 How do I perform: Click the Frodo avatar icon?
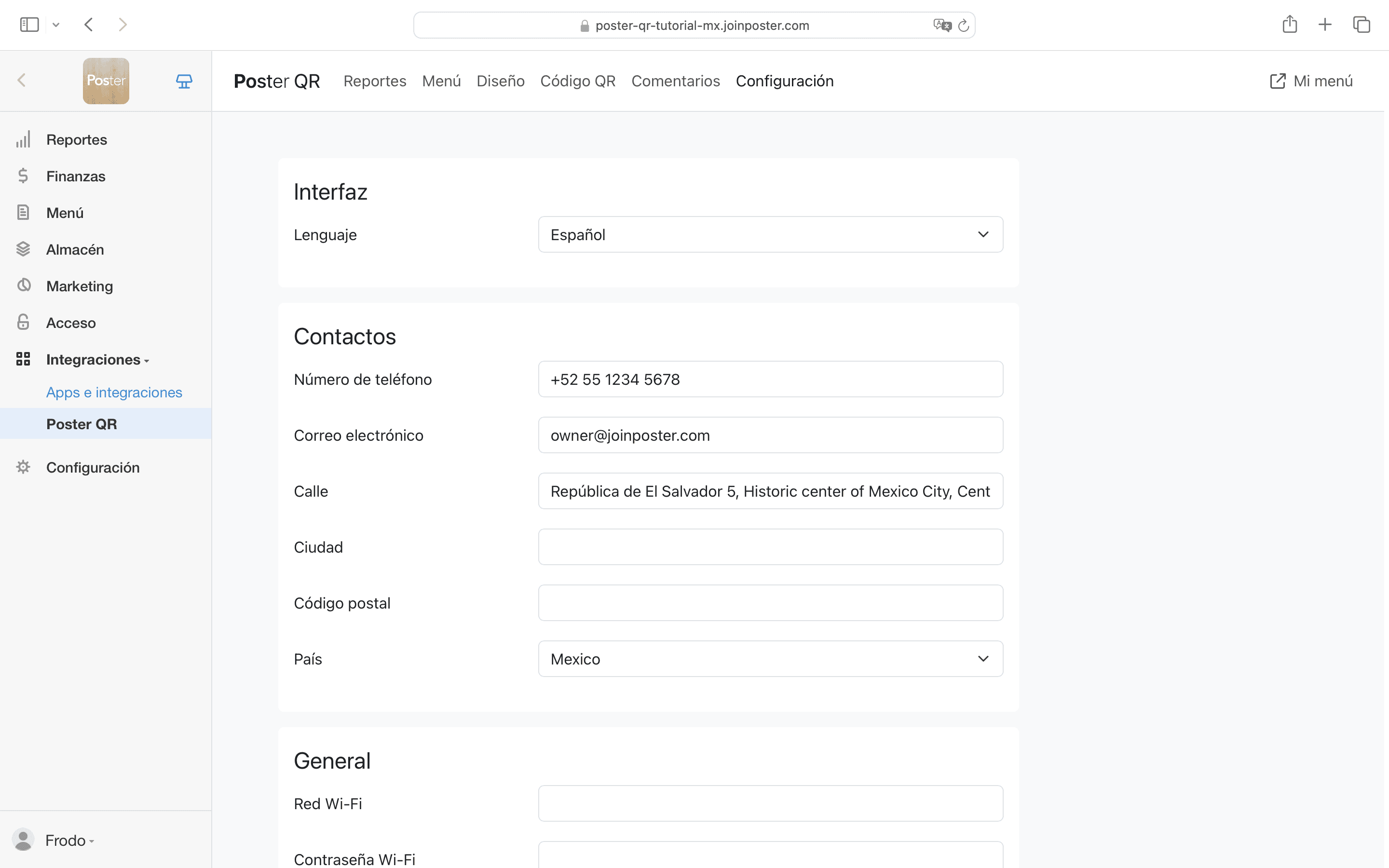[x=23, y=840]
